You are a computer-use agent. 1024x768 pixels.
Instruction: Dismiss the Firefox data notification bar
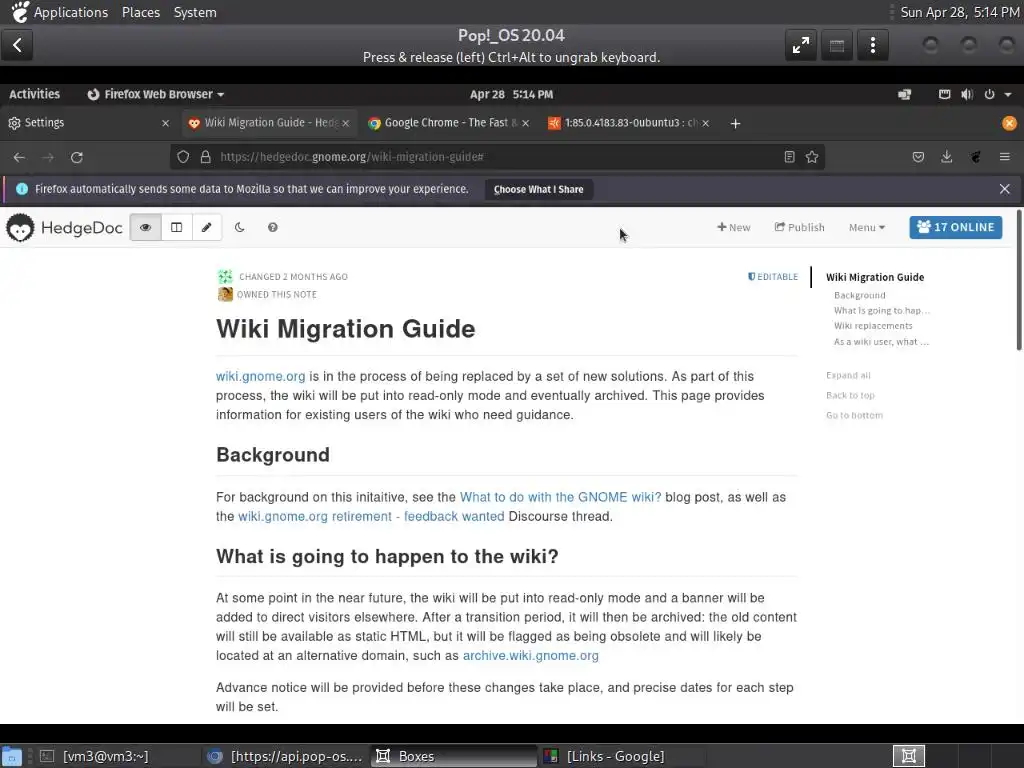(1004, 189)
